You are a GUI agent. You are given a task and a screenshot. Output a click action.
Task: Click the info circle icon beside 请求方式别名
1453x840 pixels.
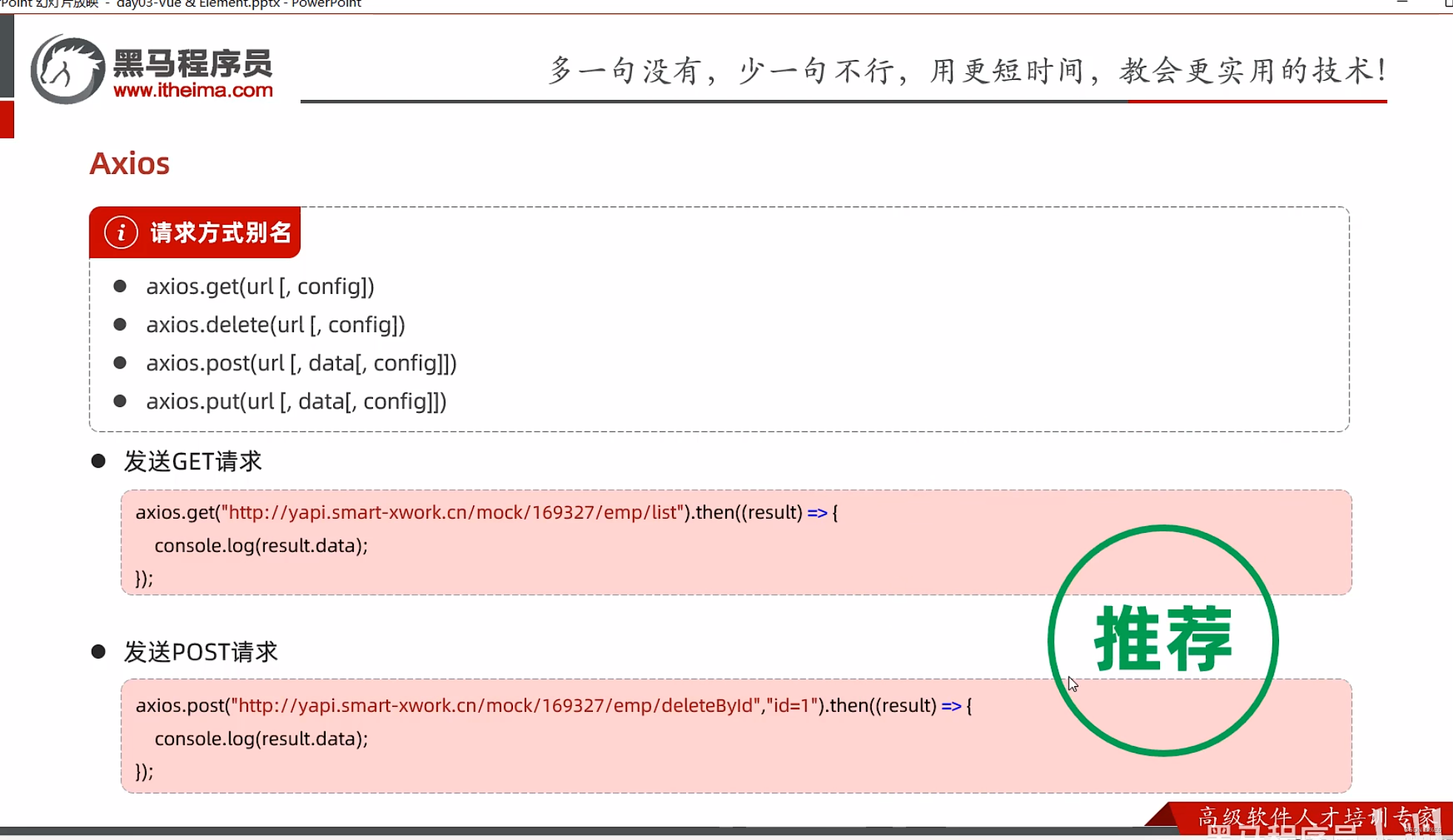121,232
